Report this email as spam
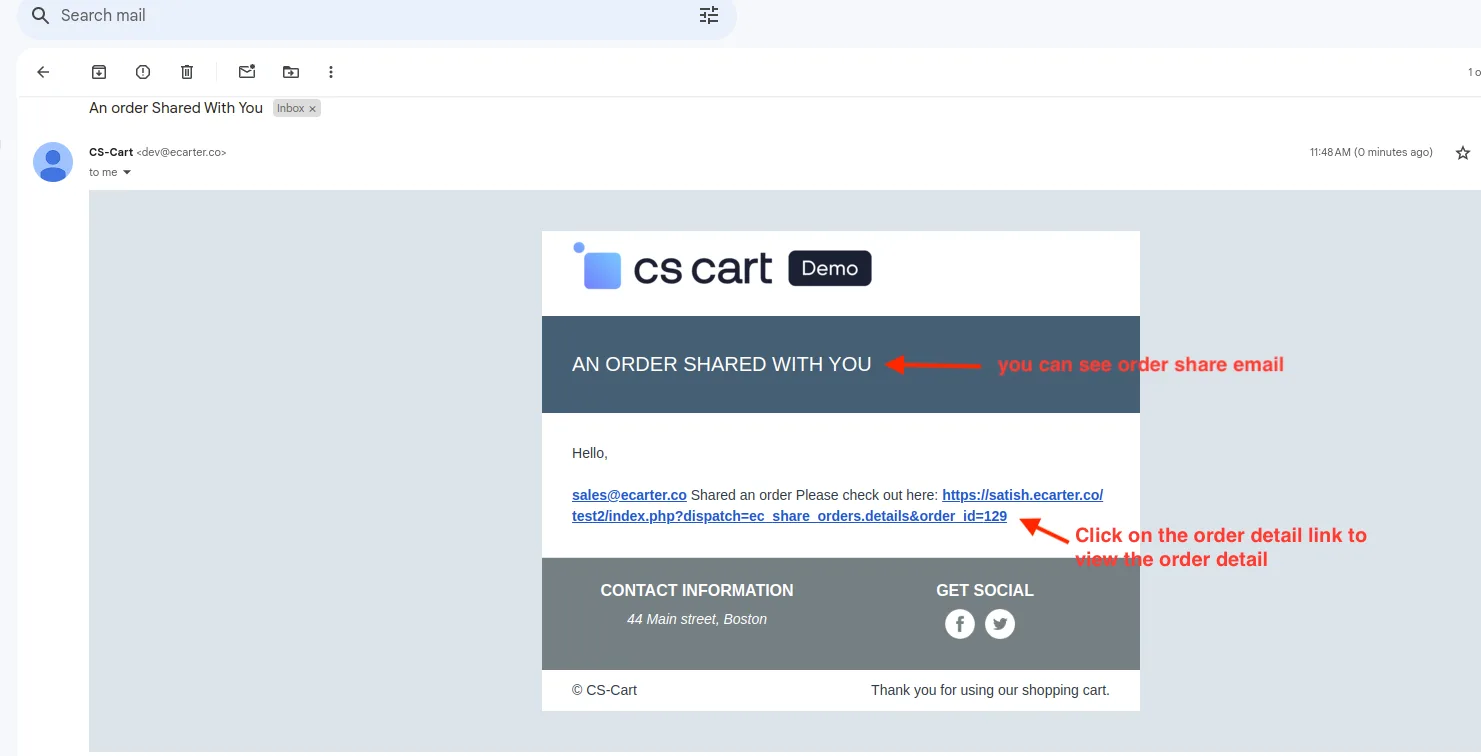 click(143, 72)
